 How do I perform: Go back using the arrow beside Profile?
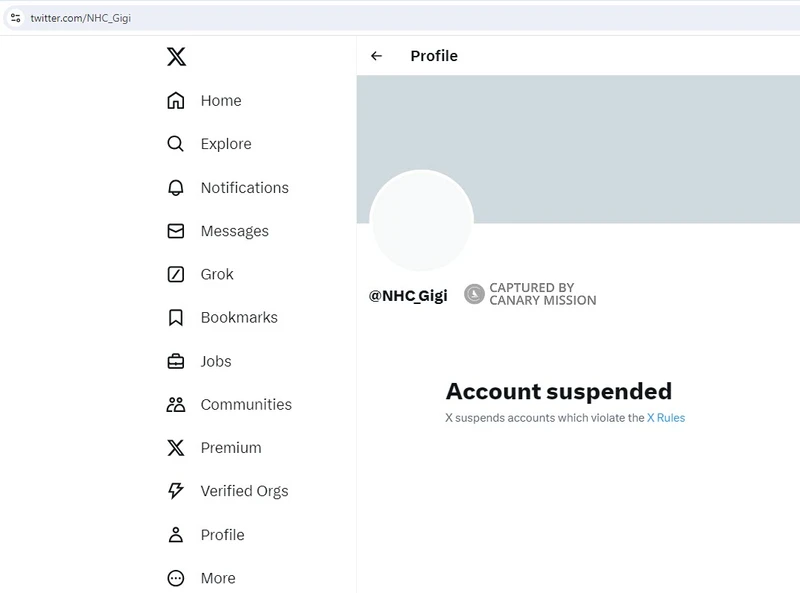[377, 56]
